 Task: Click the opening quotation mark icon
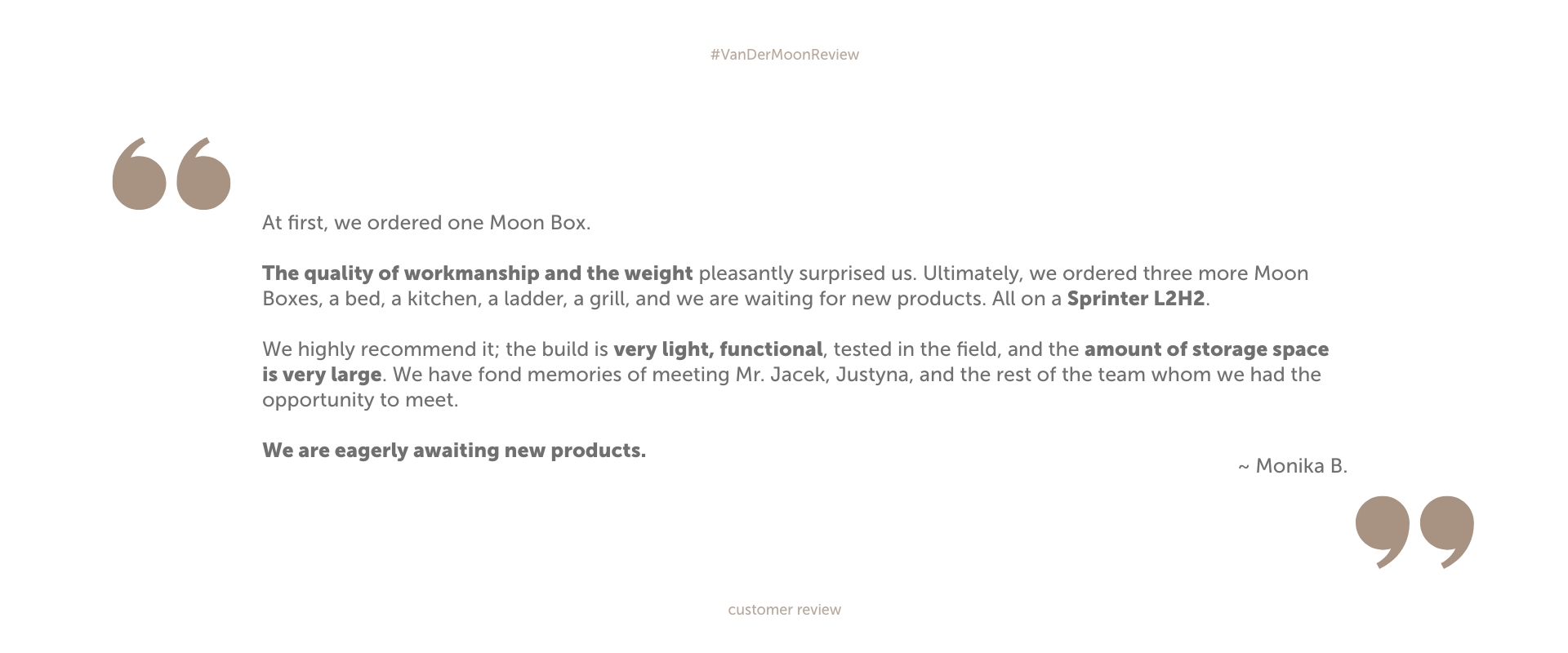[171, 173]
